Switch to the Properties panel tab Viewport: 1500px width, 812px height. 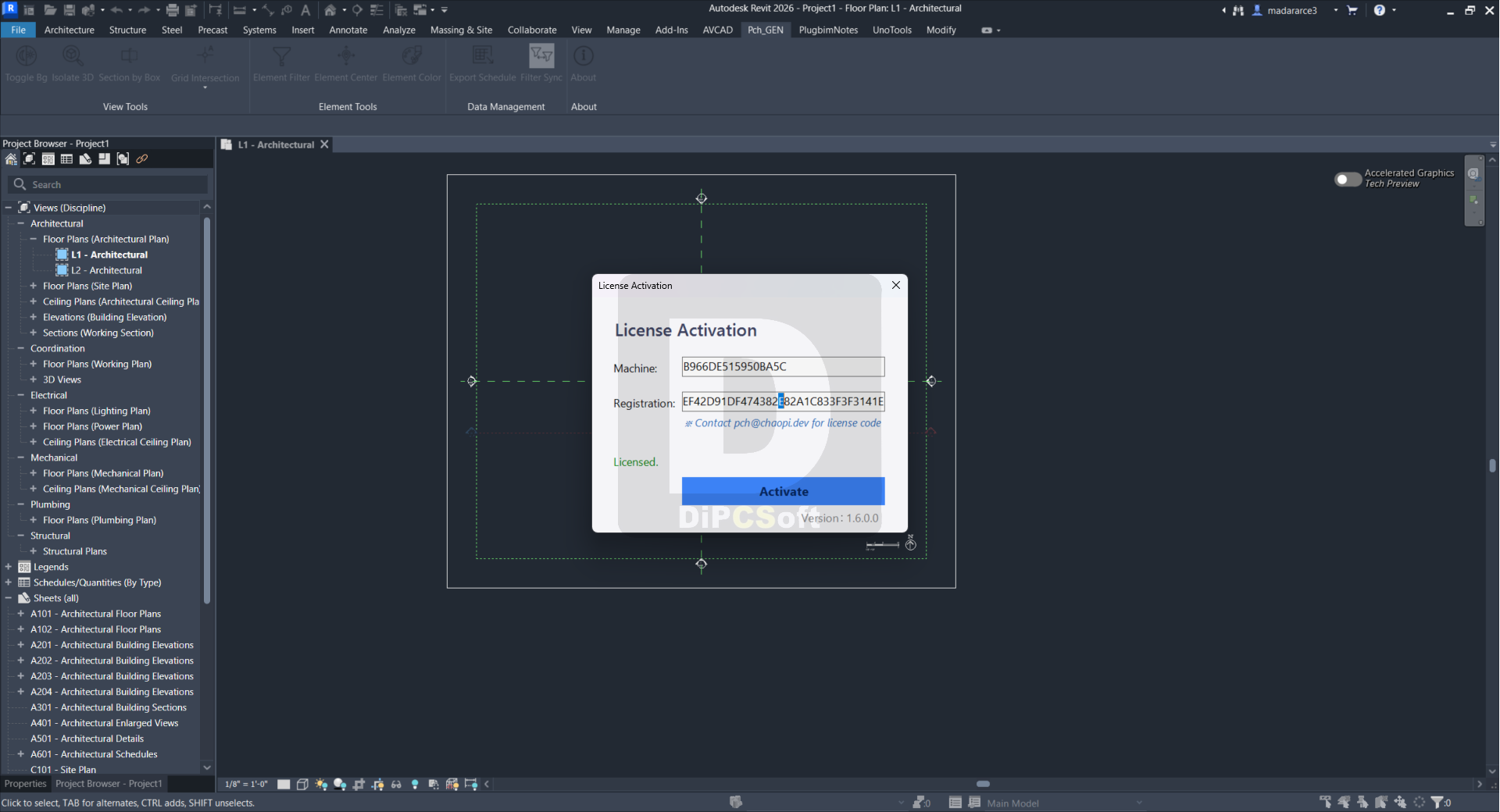pos(25,784)
